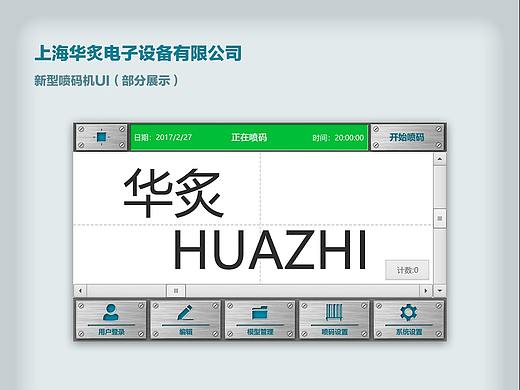
Task: Click the horizontal scrollbar thumb
Action: tap(176, 291)
